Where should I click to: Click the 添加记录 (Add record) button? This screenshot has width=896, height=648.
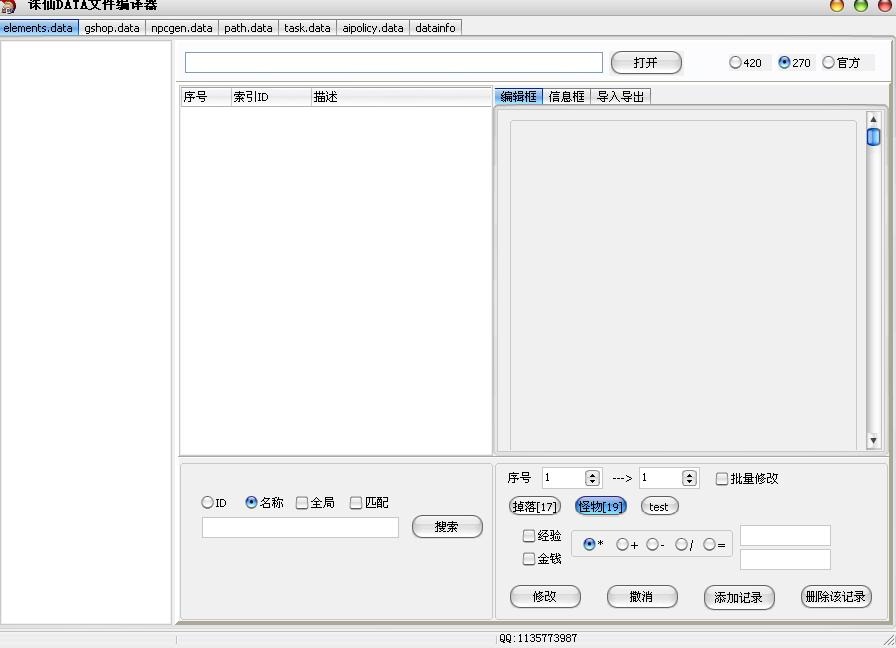coord(739,596)
